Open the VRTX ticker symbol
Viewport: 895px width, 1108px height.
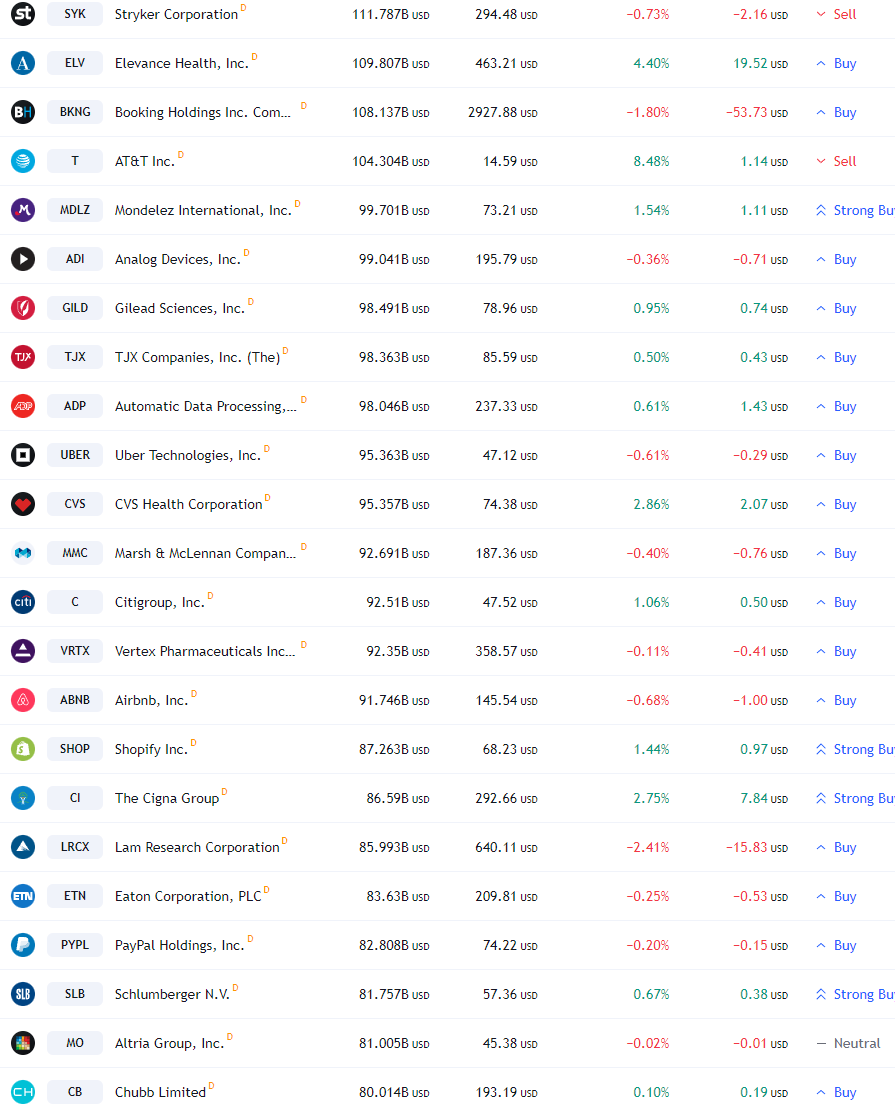(x=75, y=651)
